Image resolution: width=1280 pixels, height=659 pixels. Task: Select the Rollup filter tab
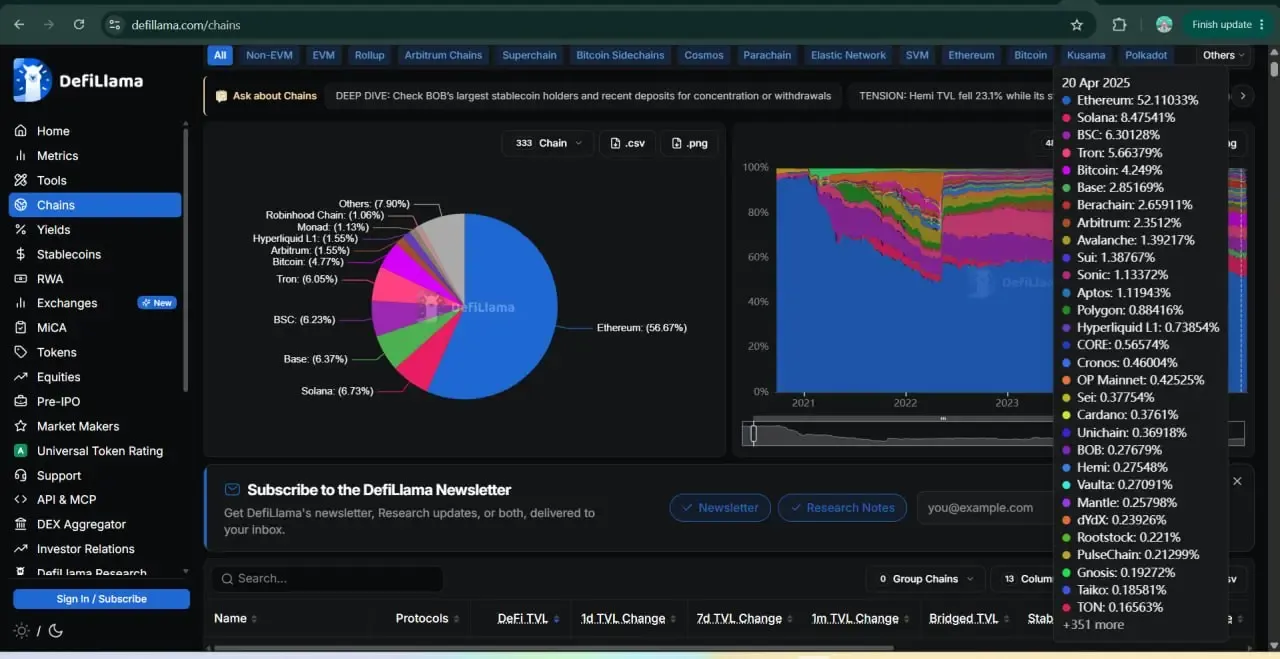pyautogui.click(x=369, y=55)
